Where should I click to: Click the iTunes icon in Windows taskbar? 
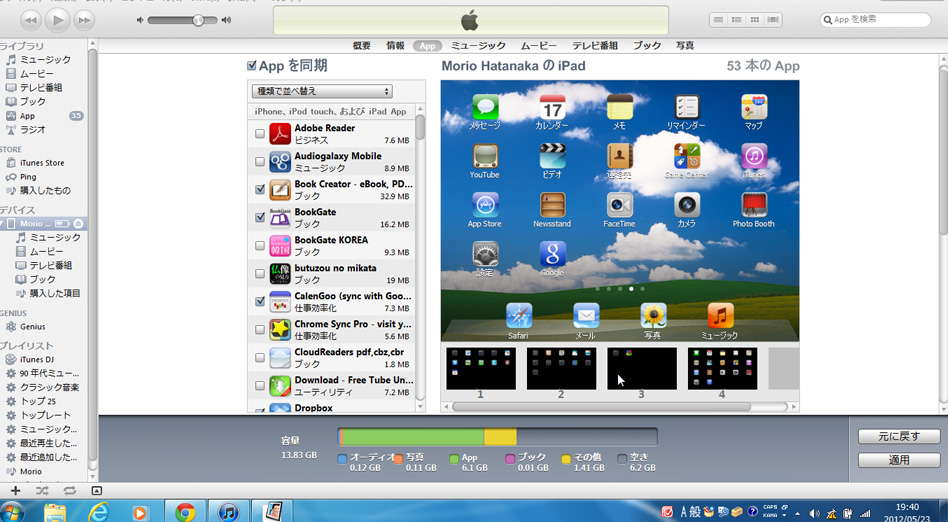(228, 512)
